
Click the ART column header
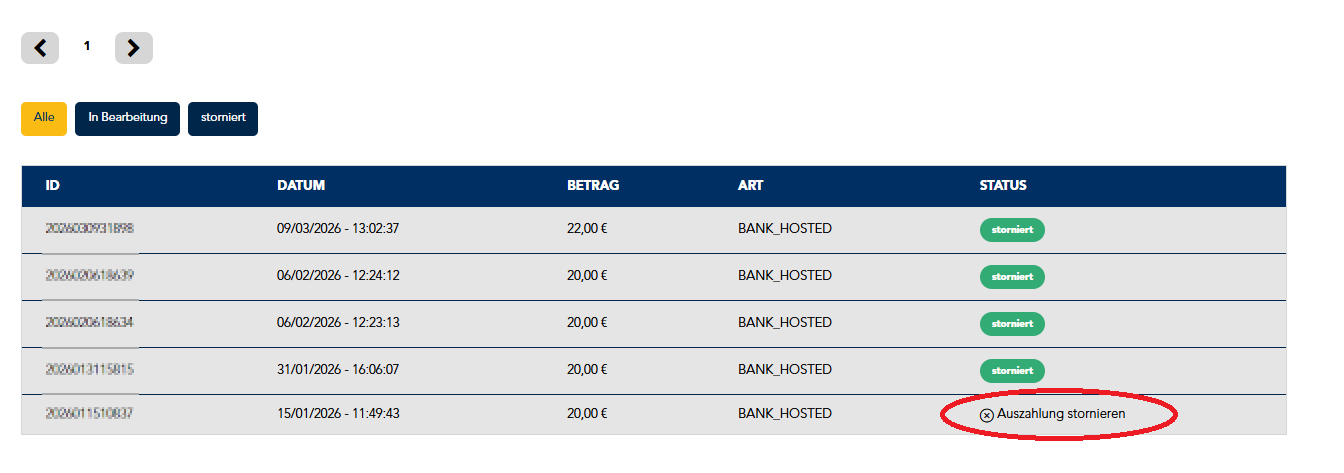coord(751,186)
